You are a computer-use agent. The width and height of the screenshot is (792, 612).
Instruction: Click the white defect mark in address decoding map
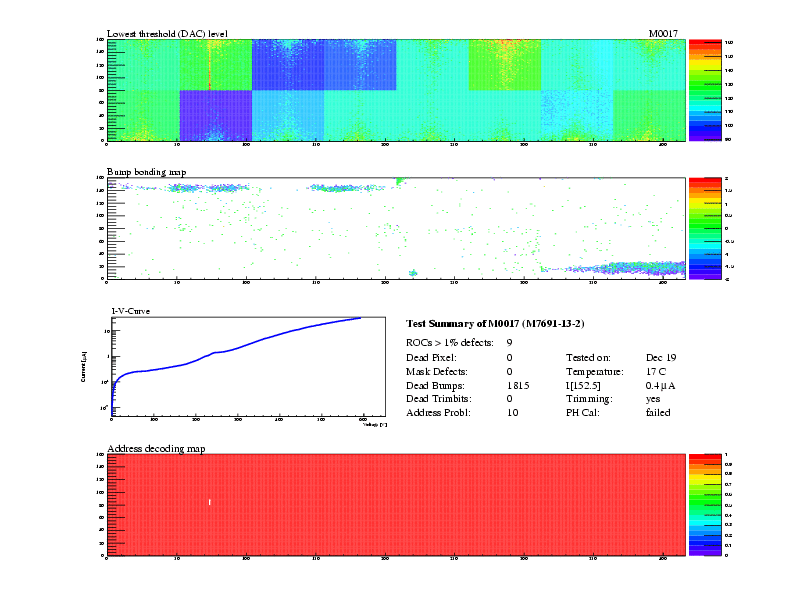(210, 502)
